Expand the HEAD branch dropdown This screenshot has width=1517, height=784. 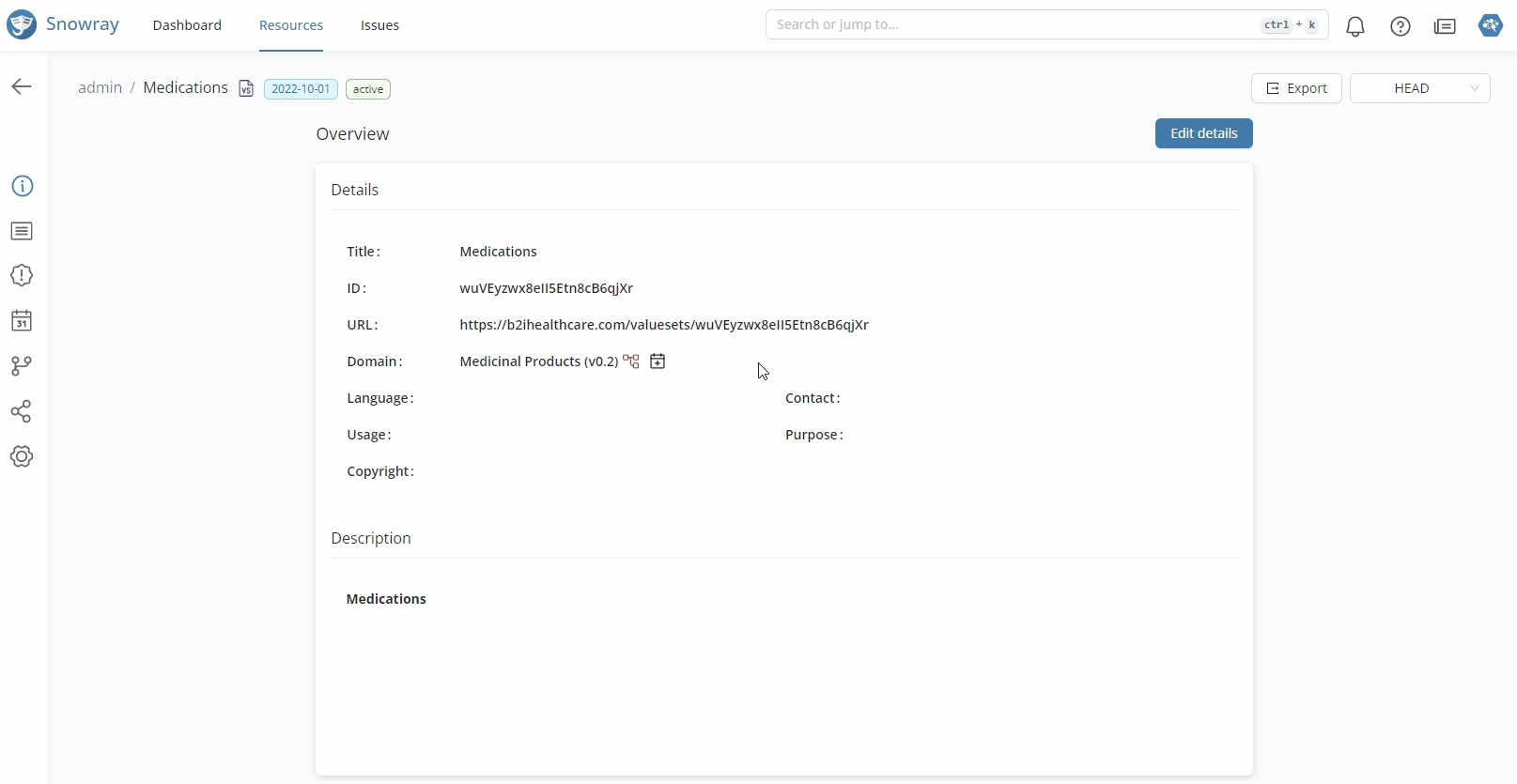(1419, 88)
